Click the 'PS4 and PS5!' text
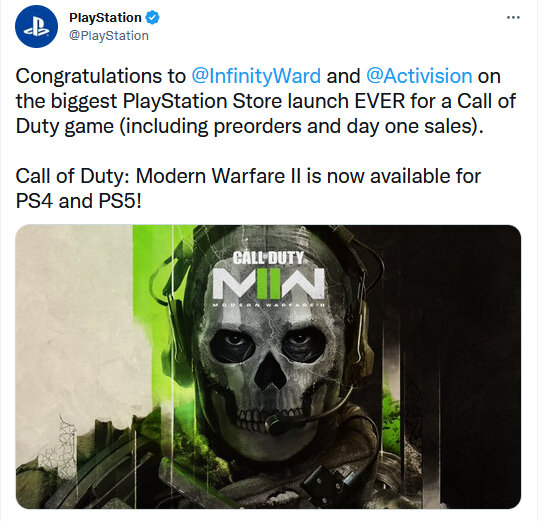This screenshot has width=539, height=521. pos(79,201)
